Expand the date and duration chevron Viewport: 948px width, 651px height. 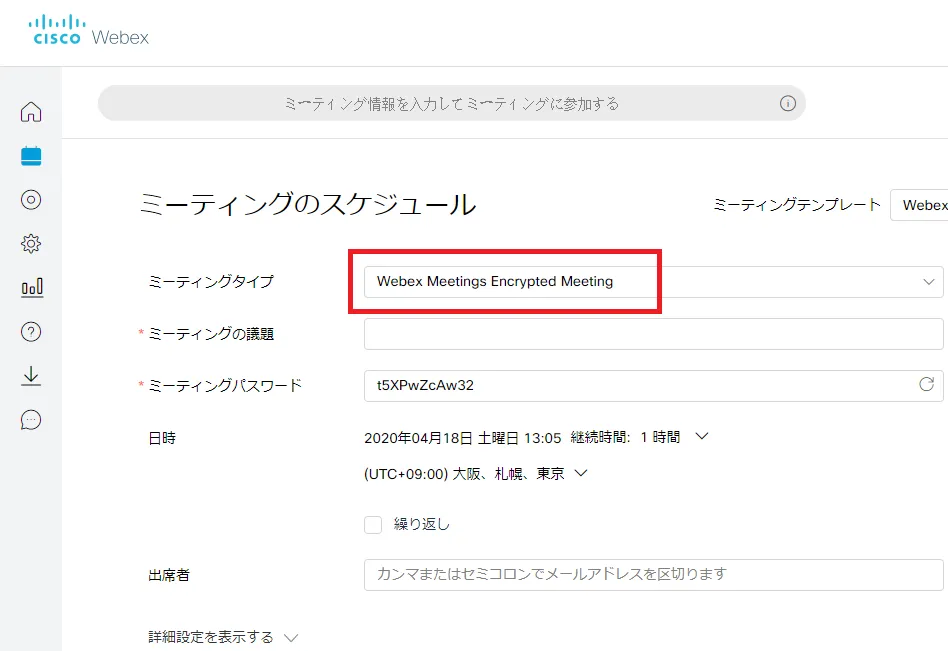click(x=701, y=436)
